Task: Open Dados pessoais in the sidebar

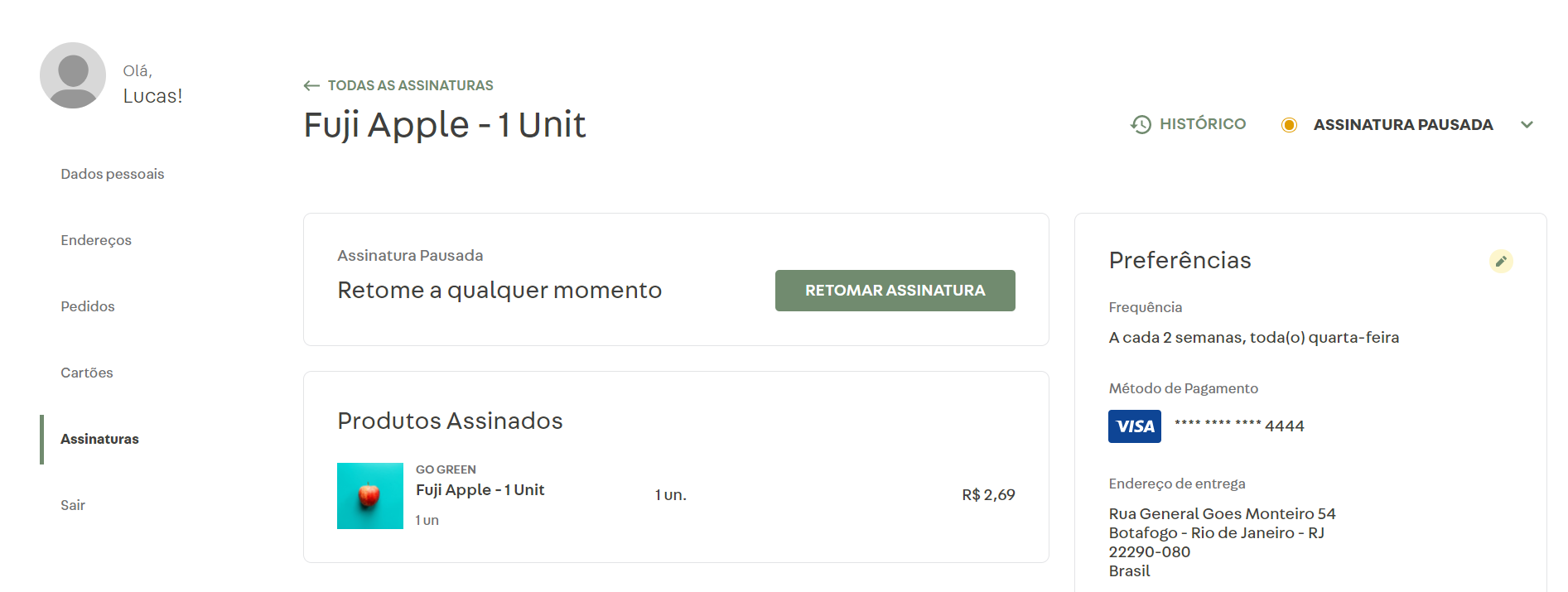Action: point(113,174)
